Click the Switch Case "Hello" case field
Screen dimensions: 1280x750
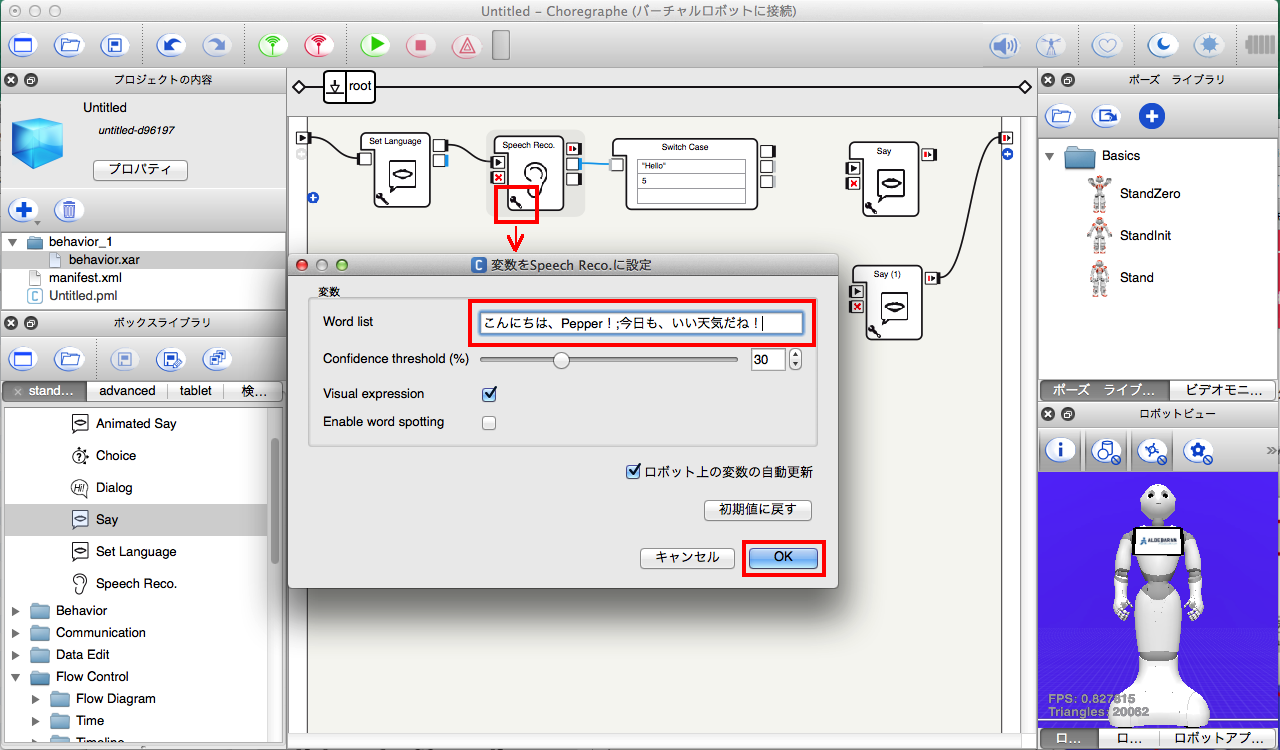point(692,166)
